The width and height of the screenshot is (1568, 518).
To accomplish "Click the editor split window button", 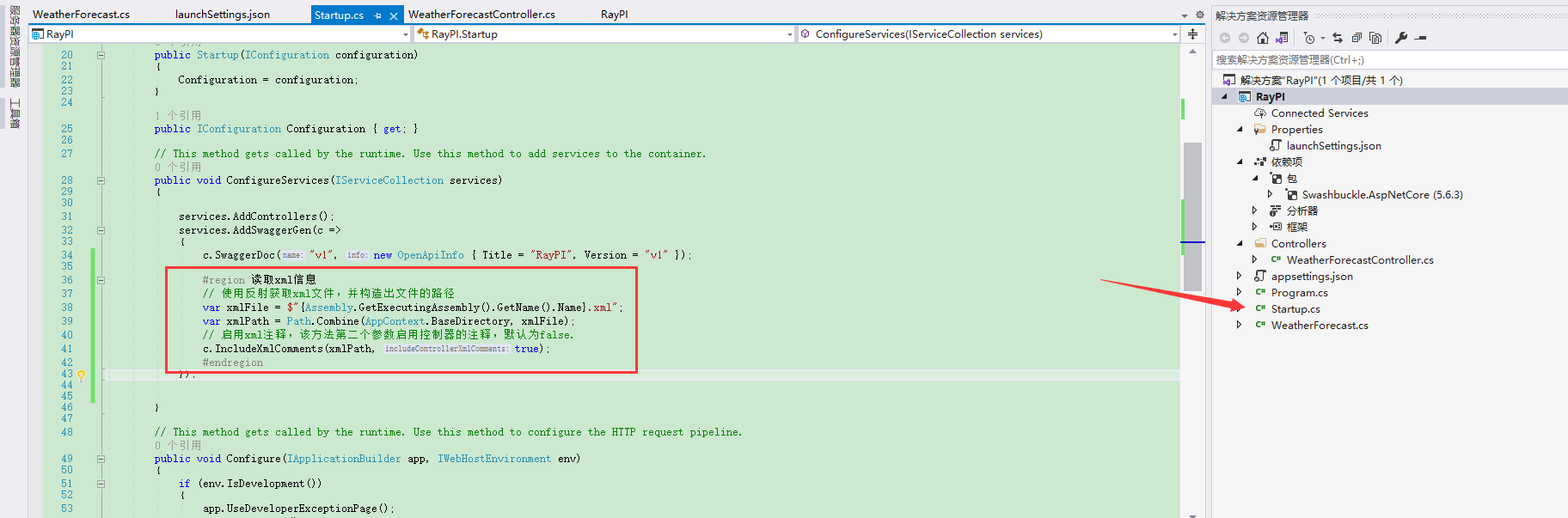I will 1192,34.
